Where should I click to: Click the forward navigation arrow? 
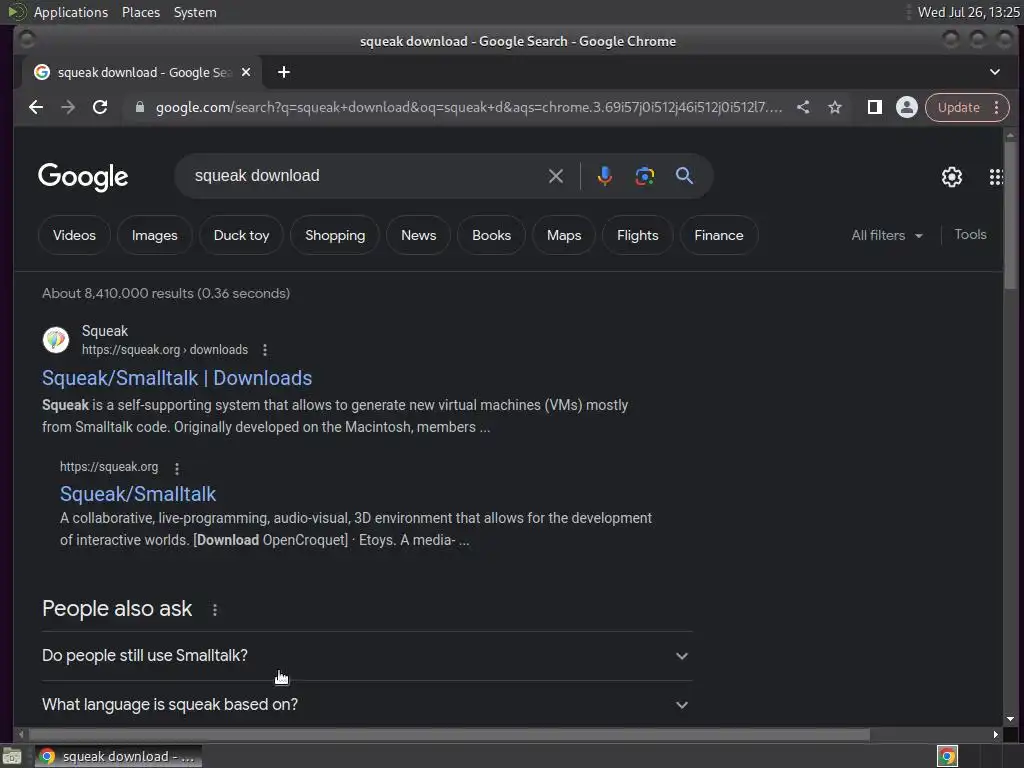click(x=68, y=107)
